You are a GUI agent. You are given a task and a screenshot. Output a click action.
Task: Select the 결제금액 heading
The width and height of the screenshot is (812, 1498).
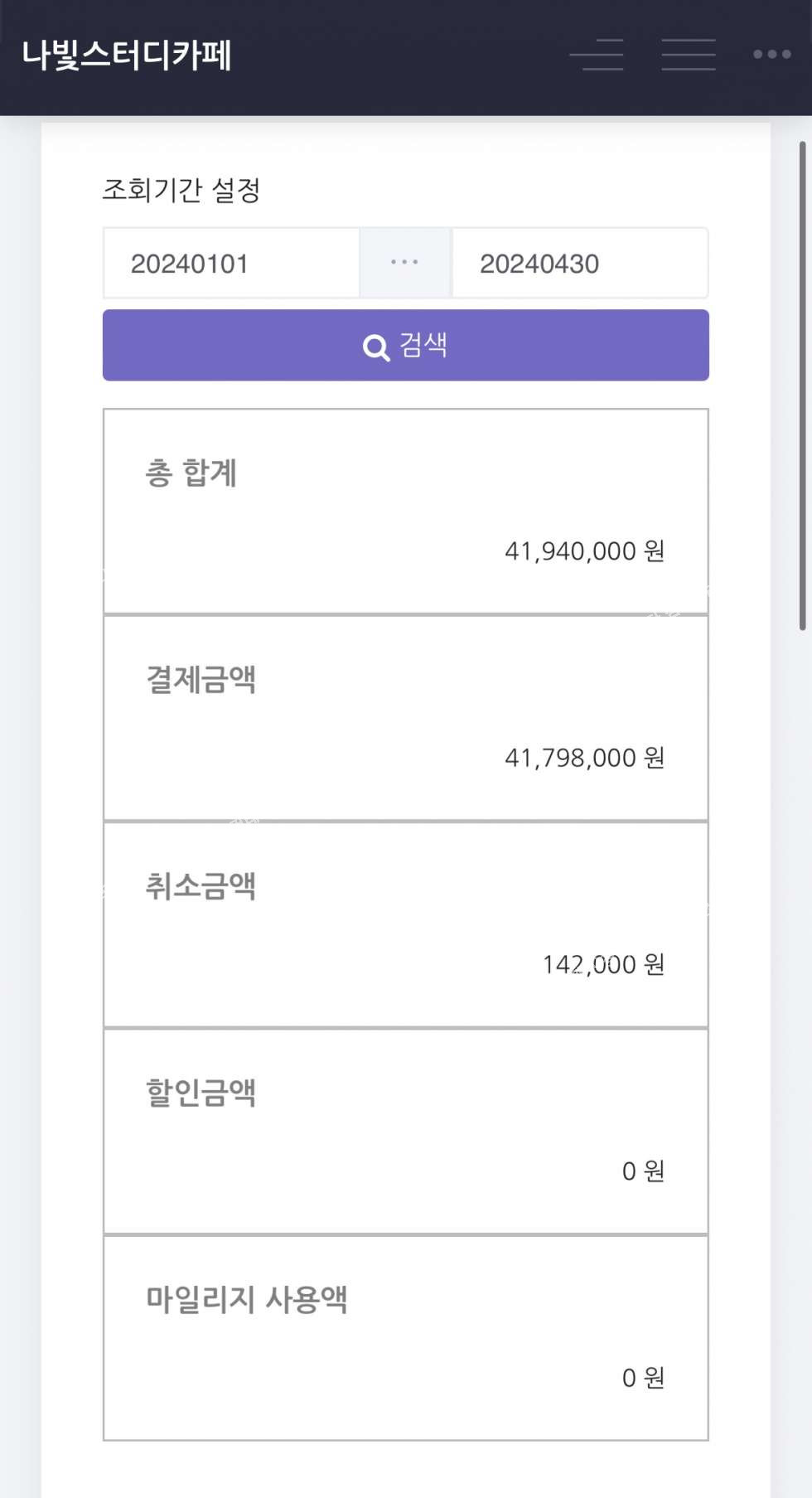201,680
